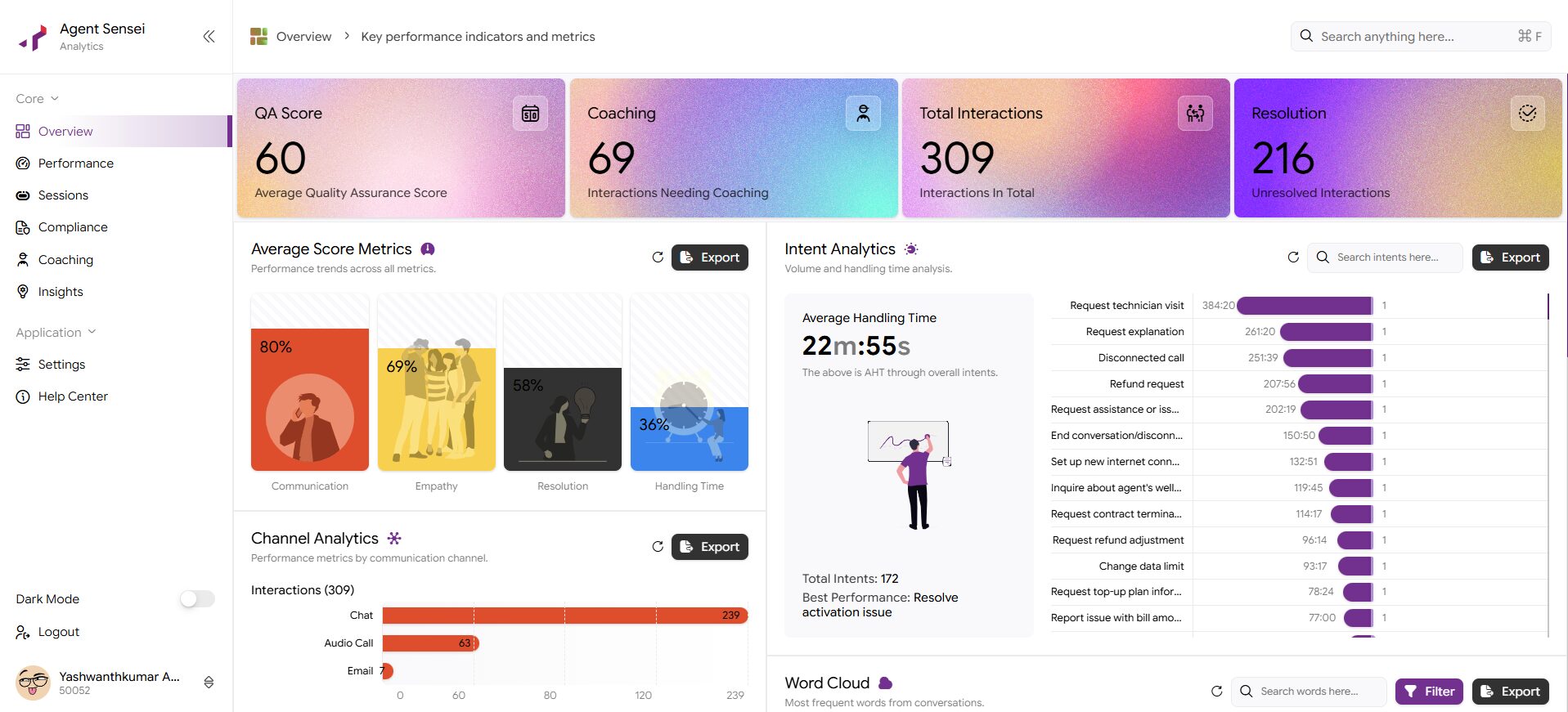
Task: Click the Chat interactions bar
Action: click(x=564, y=616)
